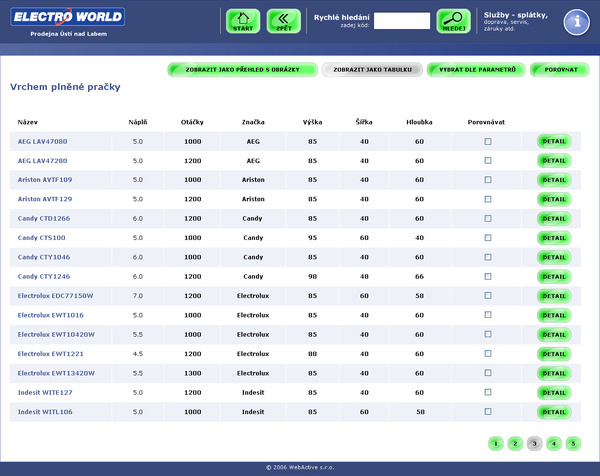Go back with the ZPĚT arrow icon
The image size is (600, 476).
click(x=284, y=21)
